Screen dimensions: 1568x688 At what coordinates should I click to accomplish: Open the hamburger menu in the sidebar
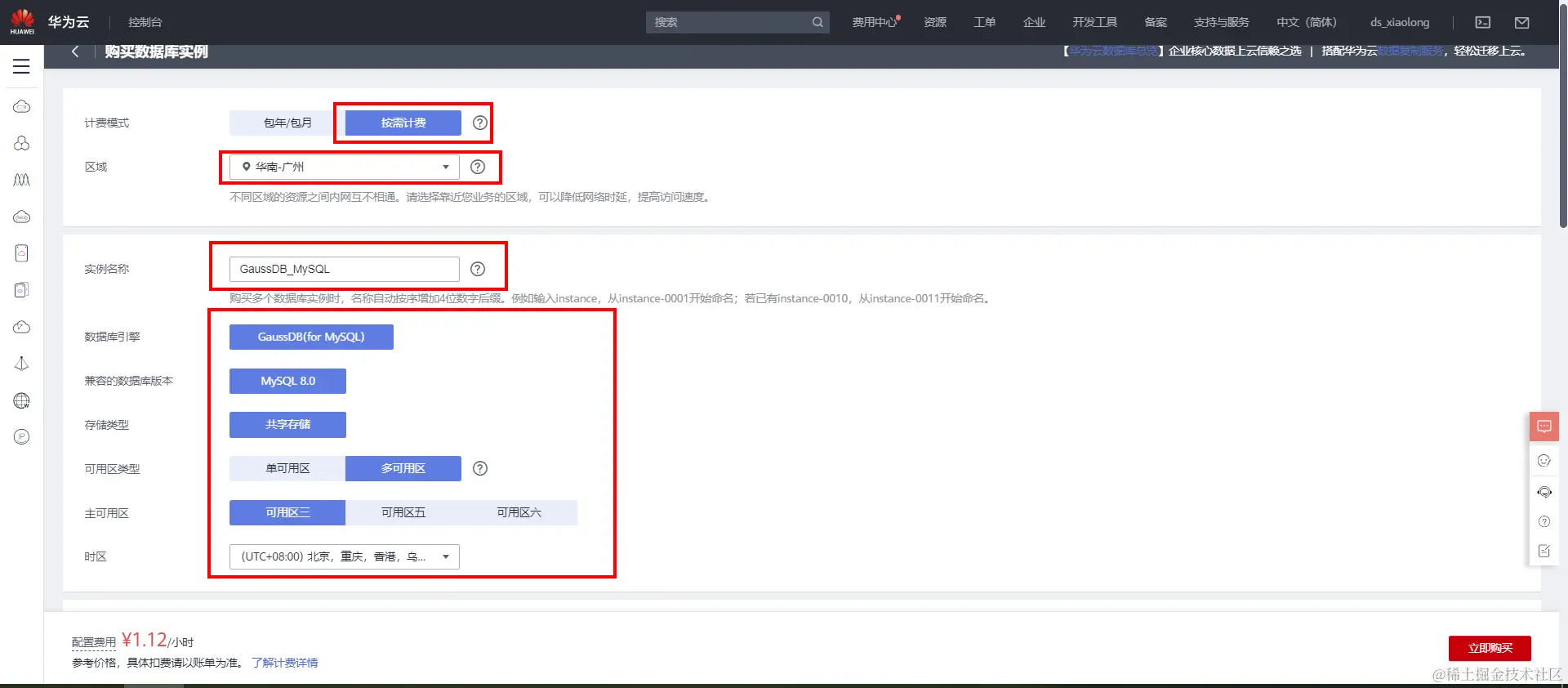21,66
